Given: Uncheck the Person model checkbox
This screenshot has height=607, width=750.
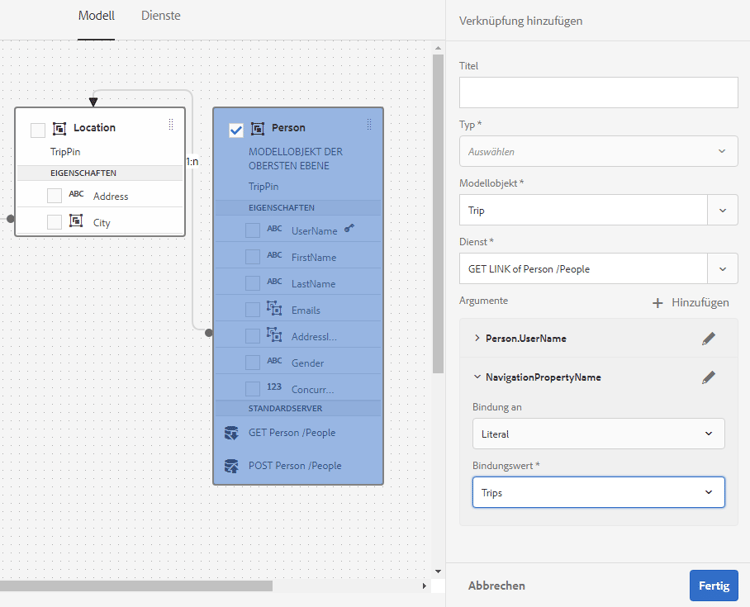Looking at the screenshot, I should (236, 130).
